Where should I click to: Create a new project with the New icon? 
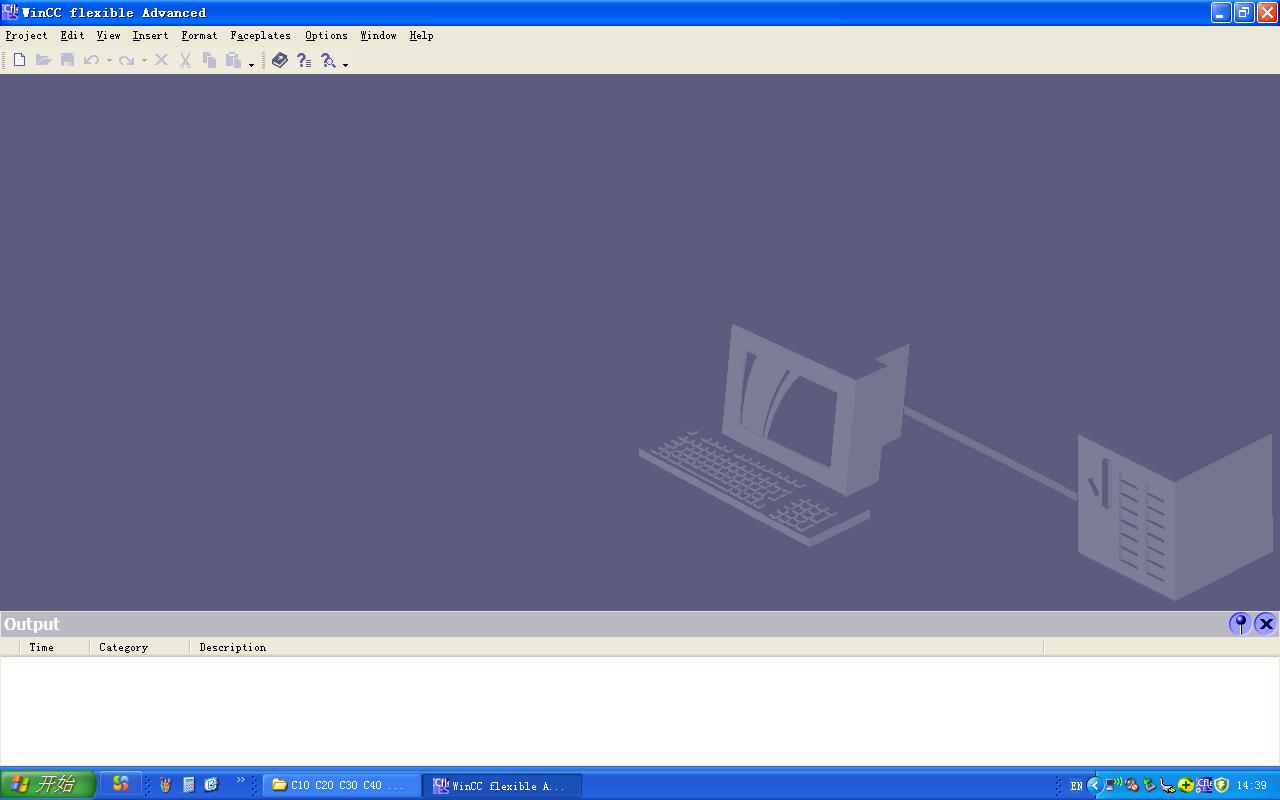point(19,60)
